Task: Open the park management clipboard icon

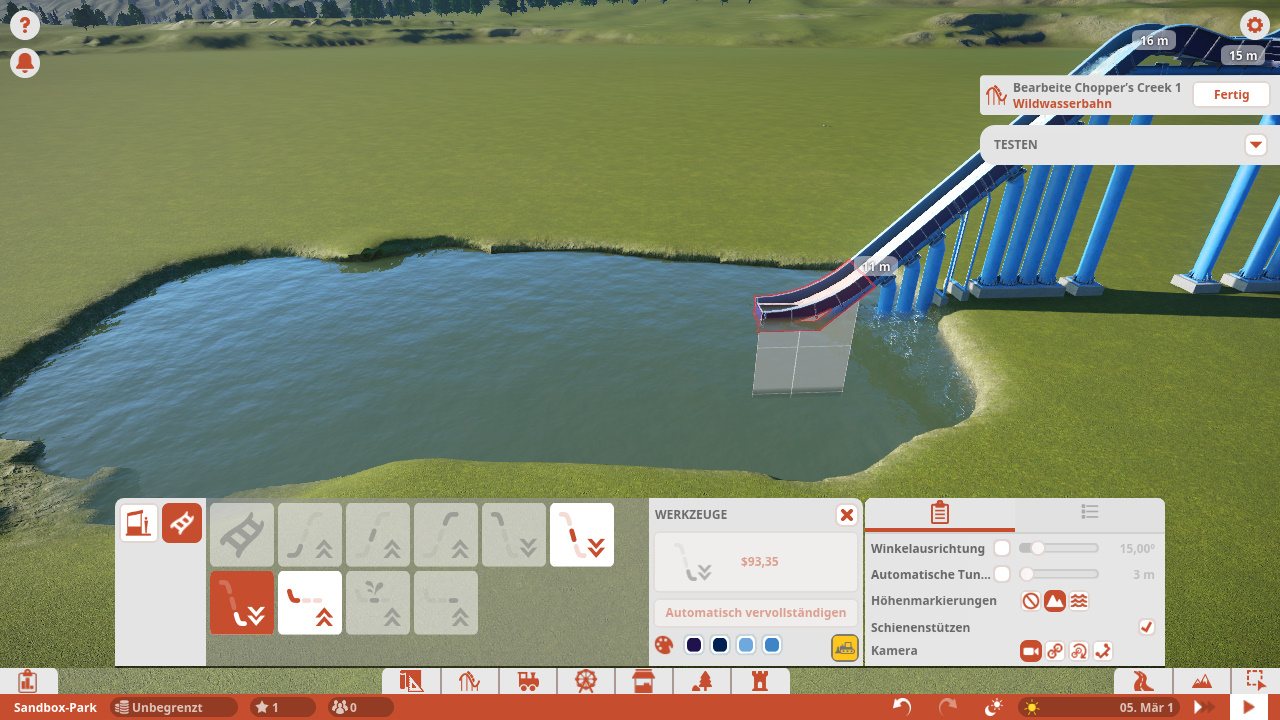Action: 27,681
